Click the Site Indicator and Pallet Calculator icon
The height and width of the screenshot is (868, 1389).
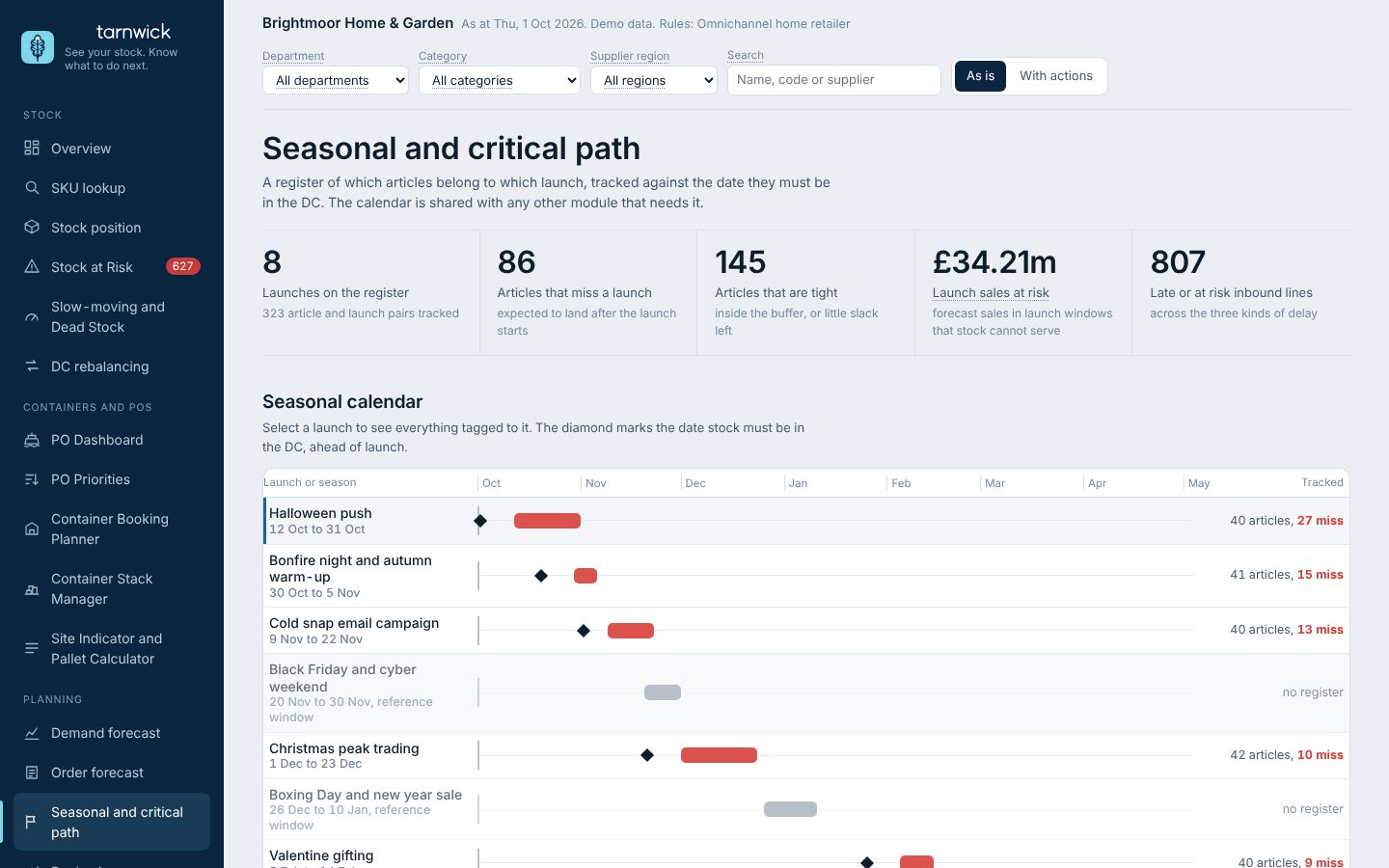(x=32, y=648)
